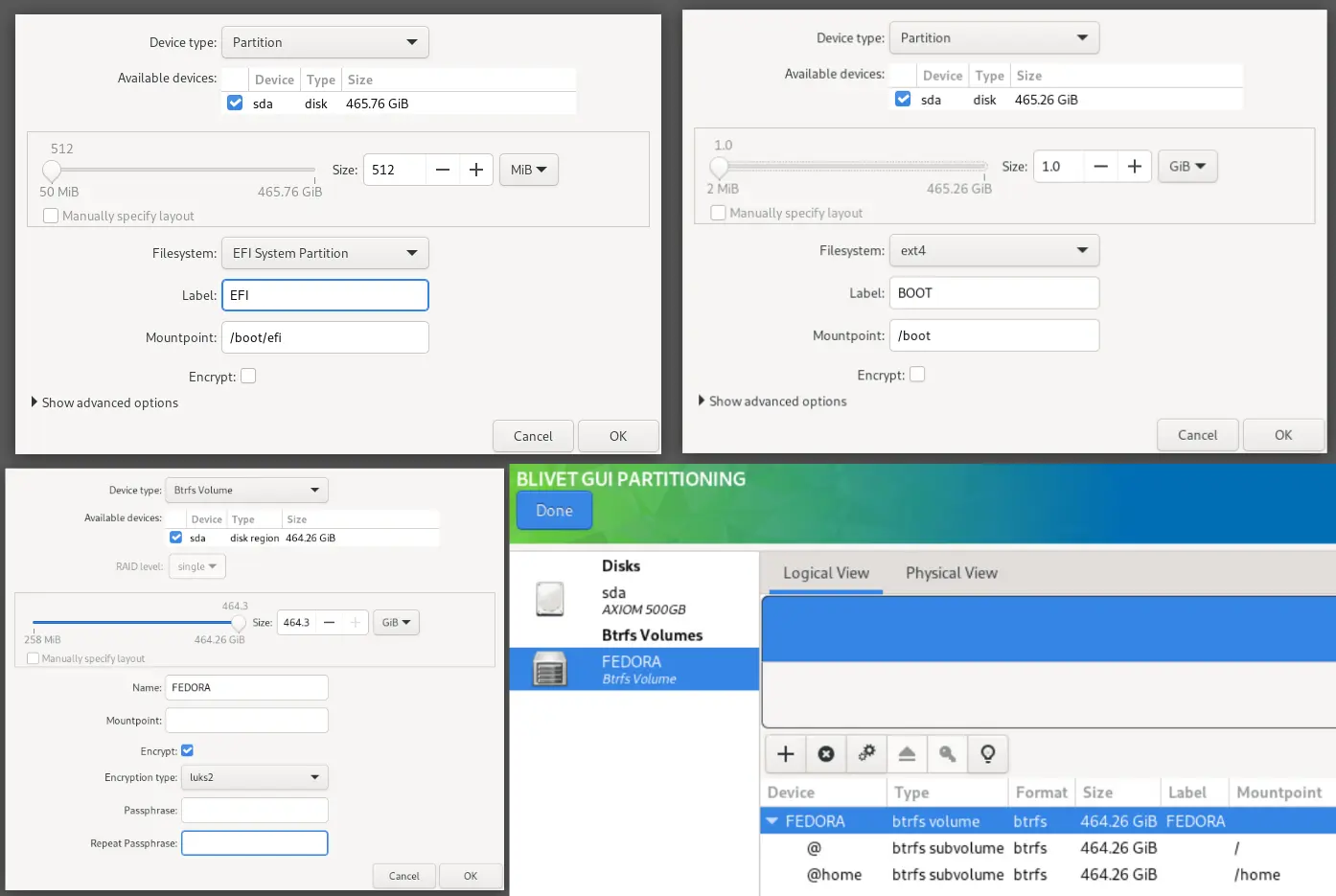Screen dimensions: 1336x896
Task: Click Cancel in the BOOT partition dialog
Action: click(x=1198, y=435)
